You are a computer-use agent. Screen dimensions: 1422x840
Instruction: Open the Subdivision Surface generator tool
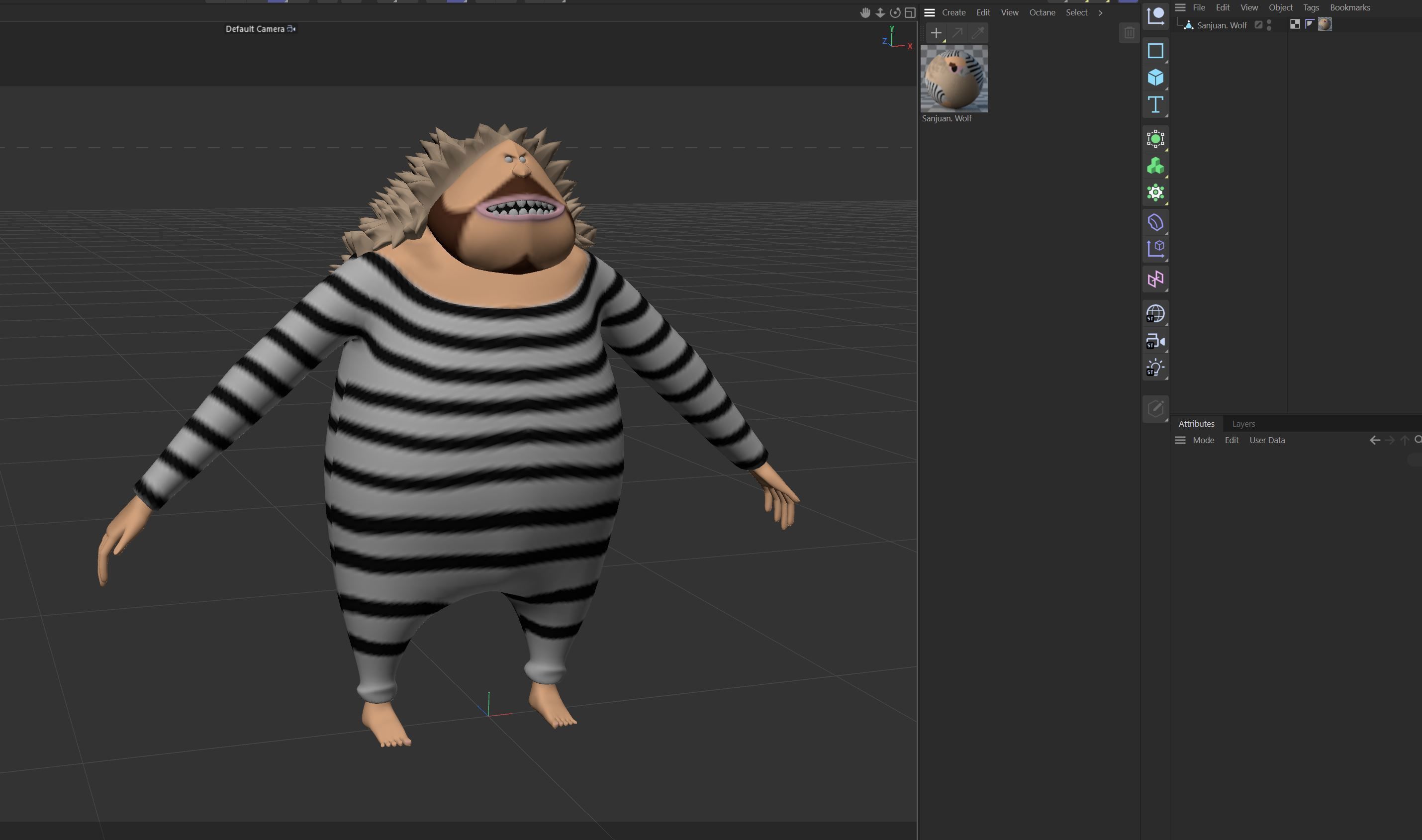[1155, 139]
